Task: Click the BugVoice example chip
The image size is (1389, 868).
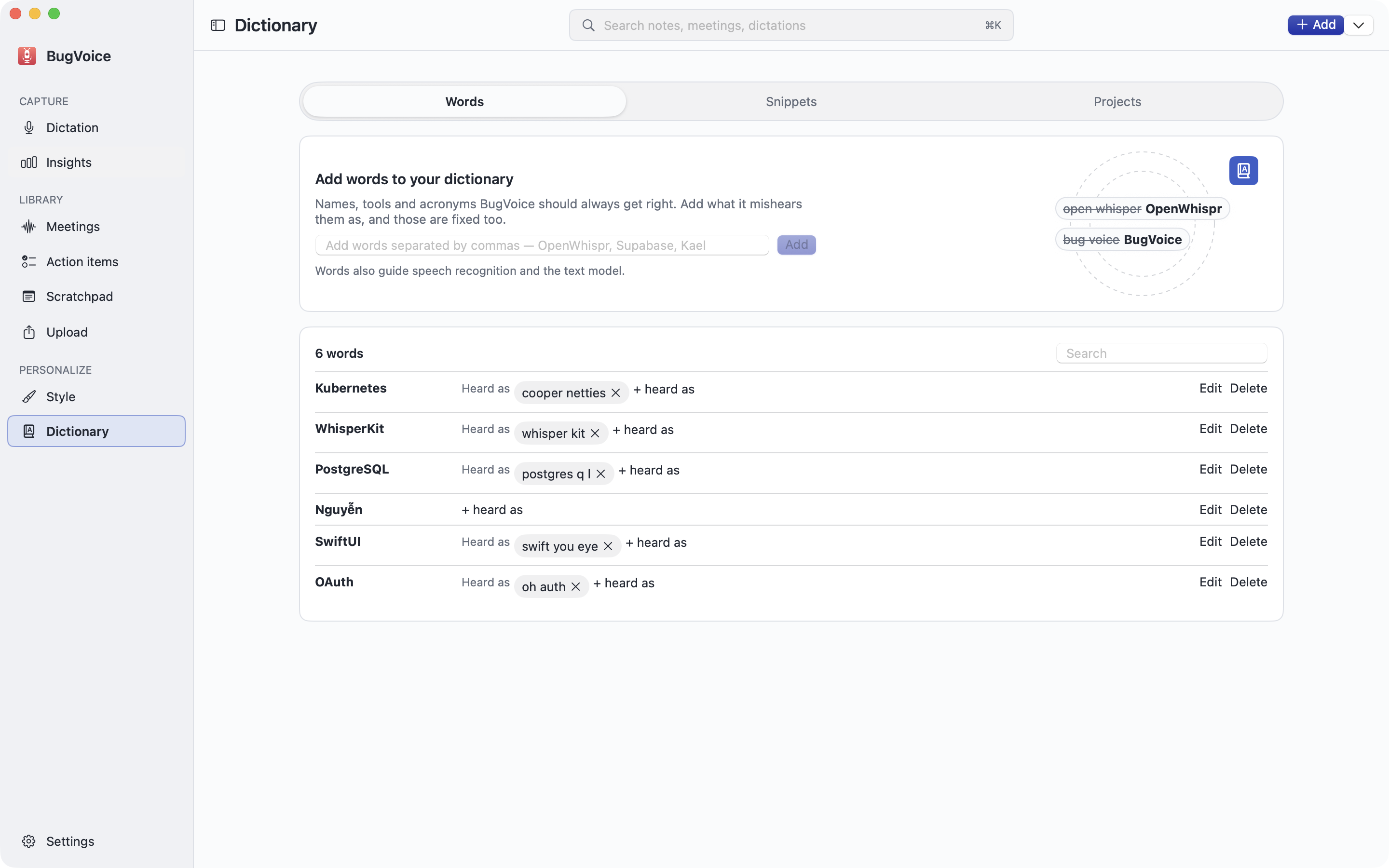Action: click(x=1122, y=239)
